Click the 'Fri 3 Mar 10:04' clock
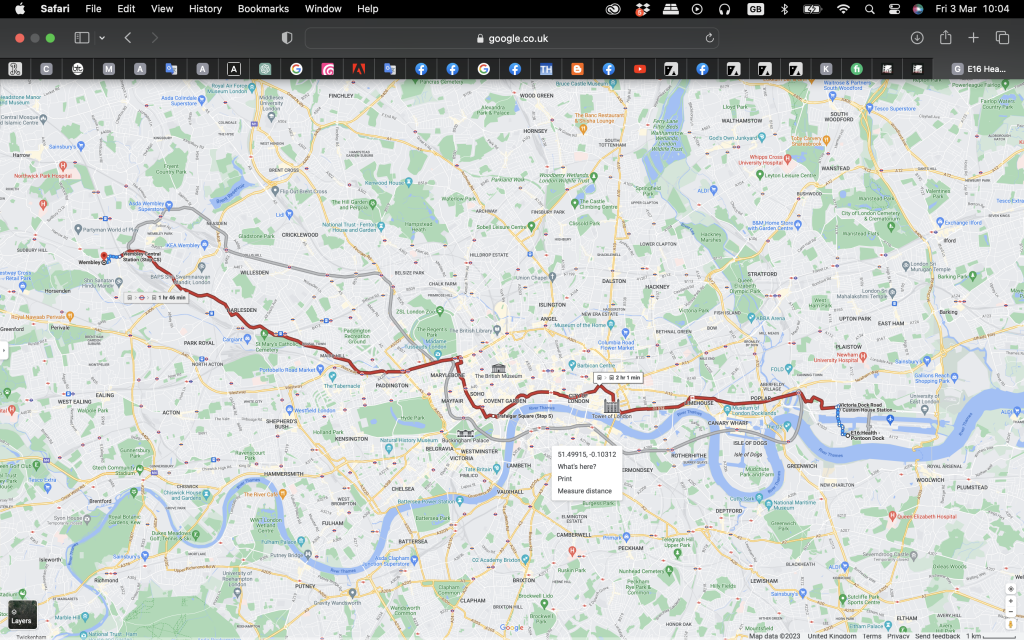 coord(972,8)
